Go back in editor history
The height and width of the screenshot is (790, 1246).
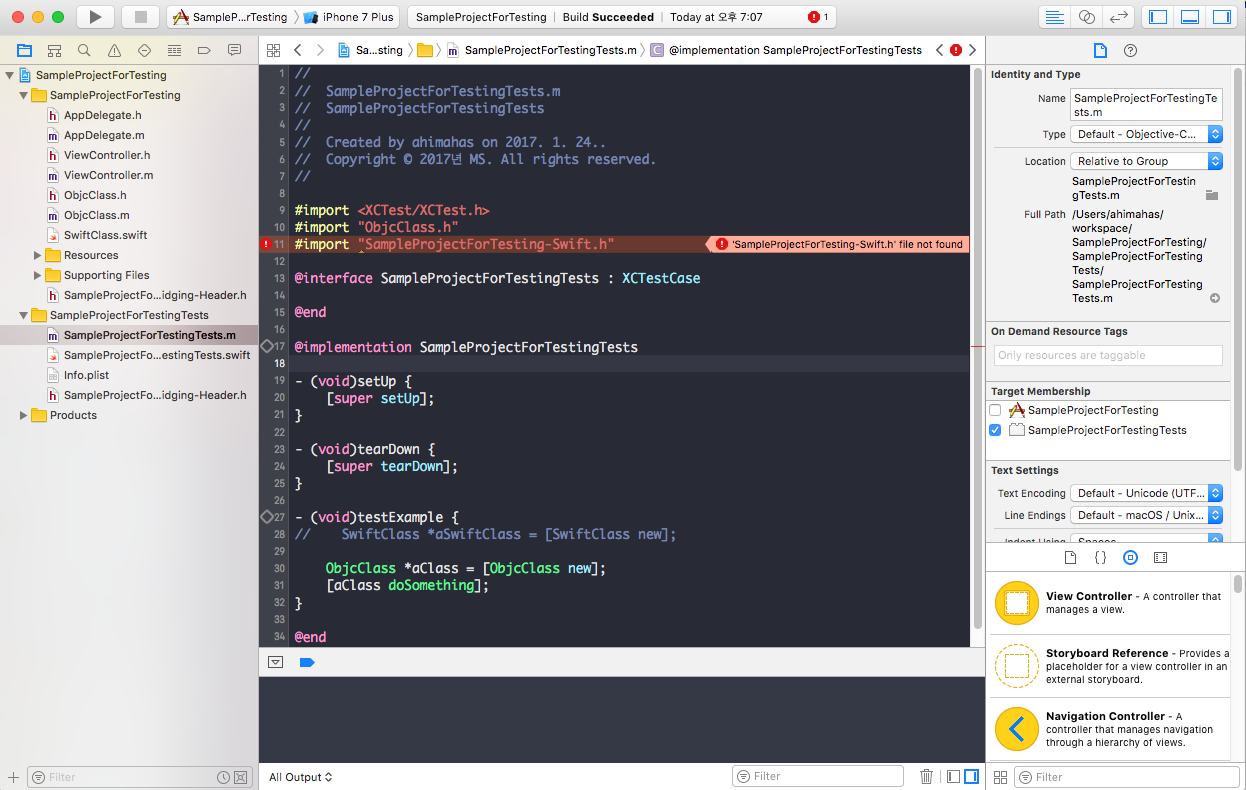(297, 50)
